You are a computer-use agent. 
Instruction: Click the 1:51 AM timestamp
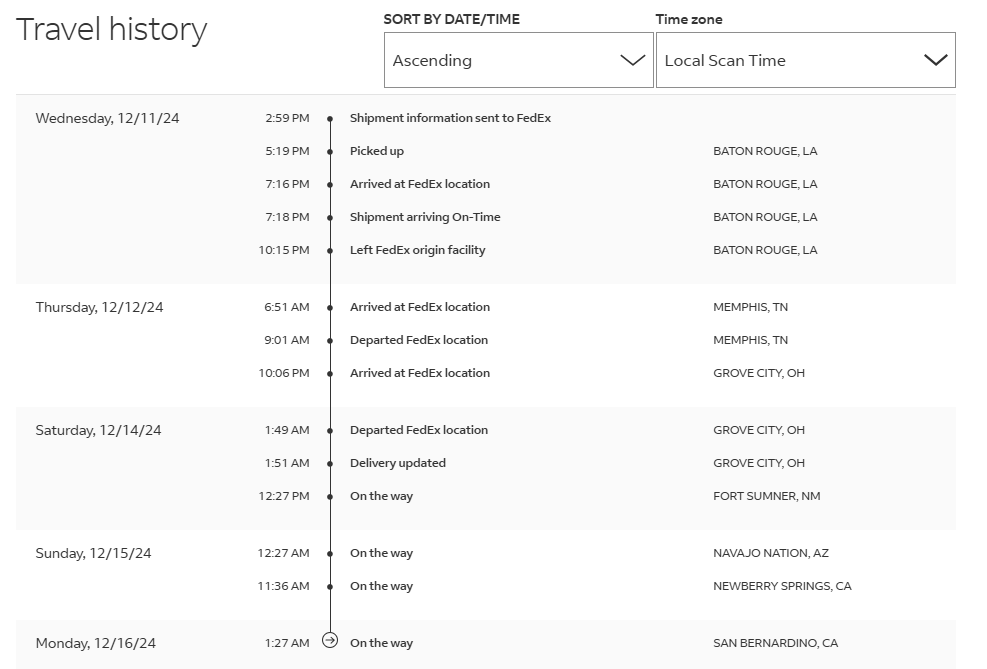(287, 463)
